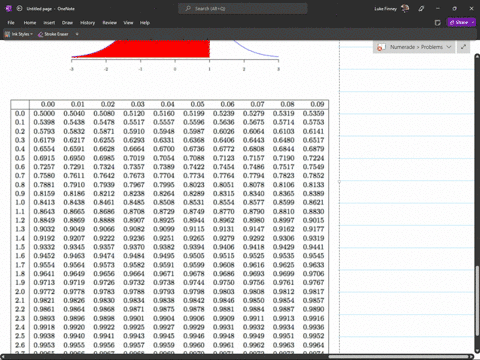Click the cell value 0.9772
480x360 pixels.
coord(44,292)
